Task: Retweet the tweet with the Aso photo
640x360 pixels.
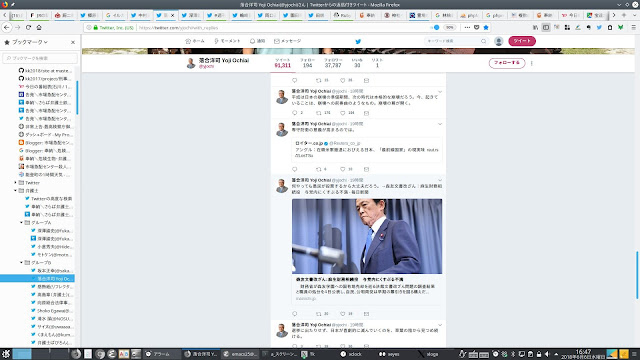Action: (x=319, y=313)
